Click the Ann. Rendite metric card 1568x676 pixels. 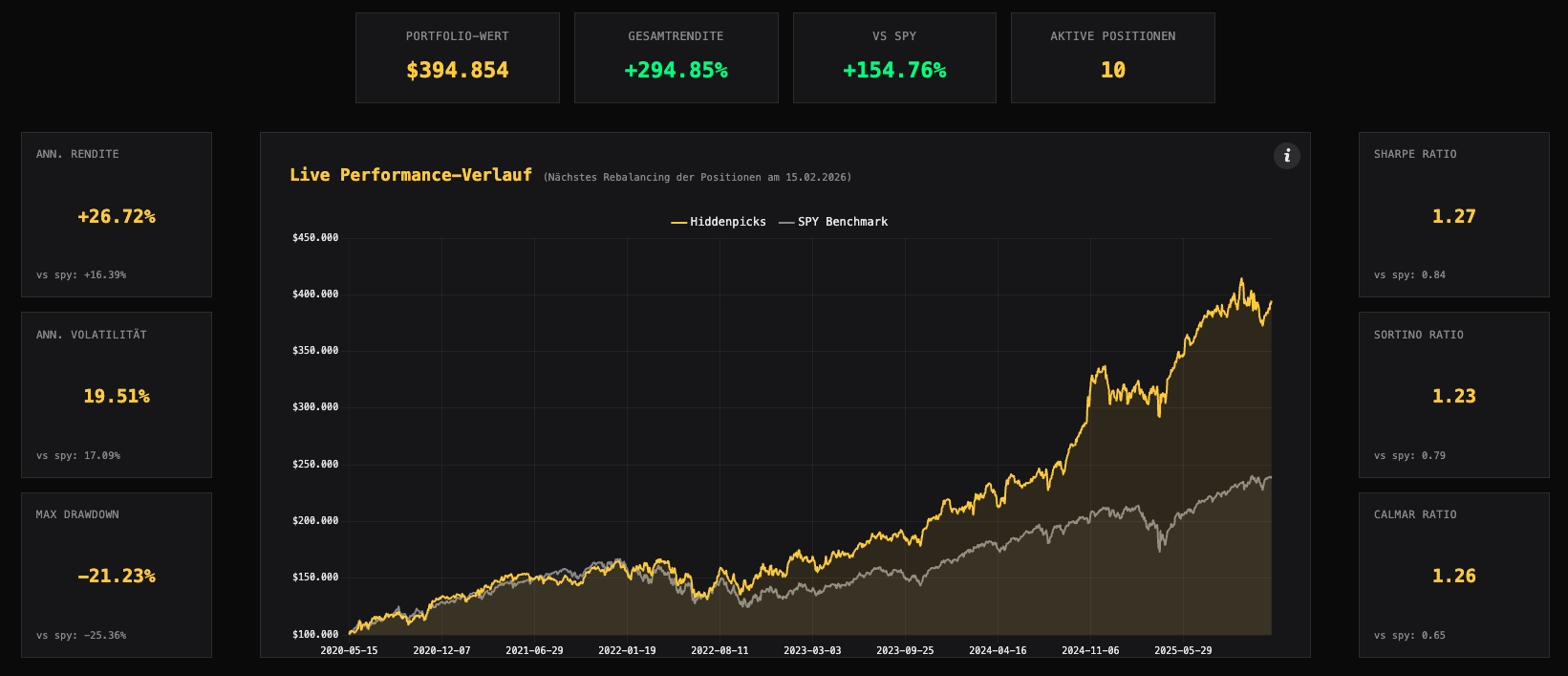(117, 214)
